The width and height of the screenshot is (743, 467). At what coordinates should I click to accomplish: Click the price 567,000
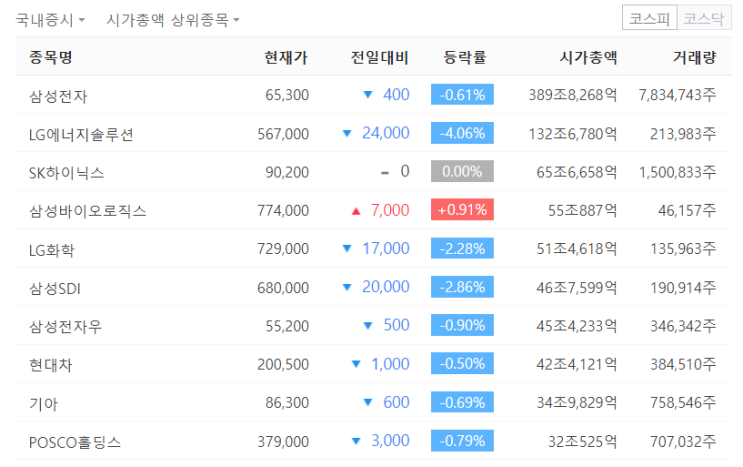point(283,134)
